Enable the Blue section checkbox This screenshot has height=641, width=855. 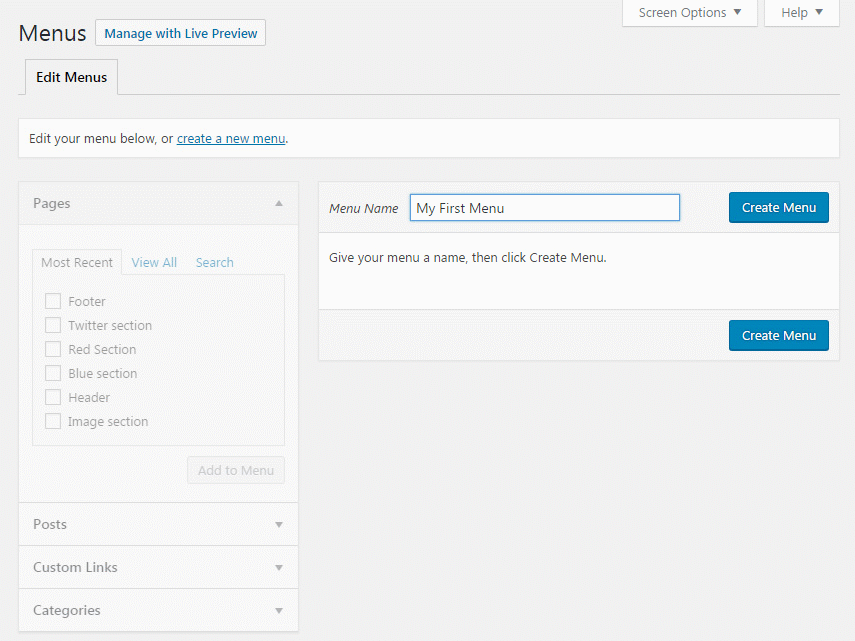[x=52, y=373]
